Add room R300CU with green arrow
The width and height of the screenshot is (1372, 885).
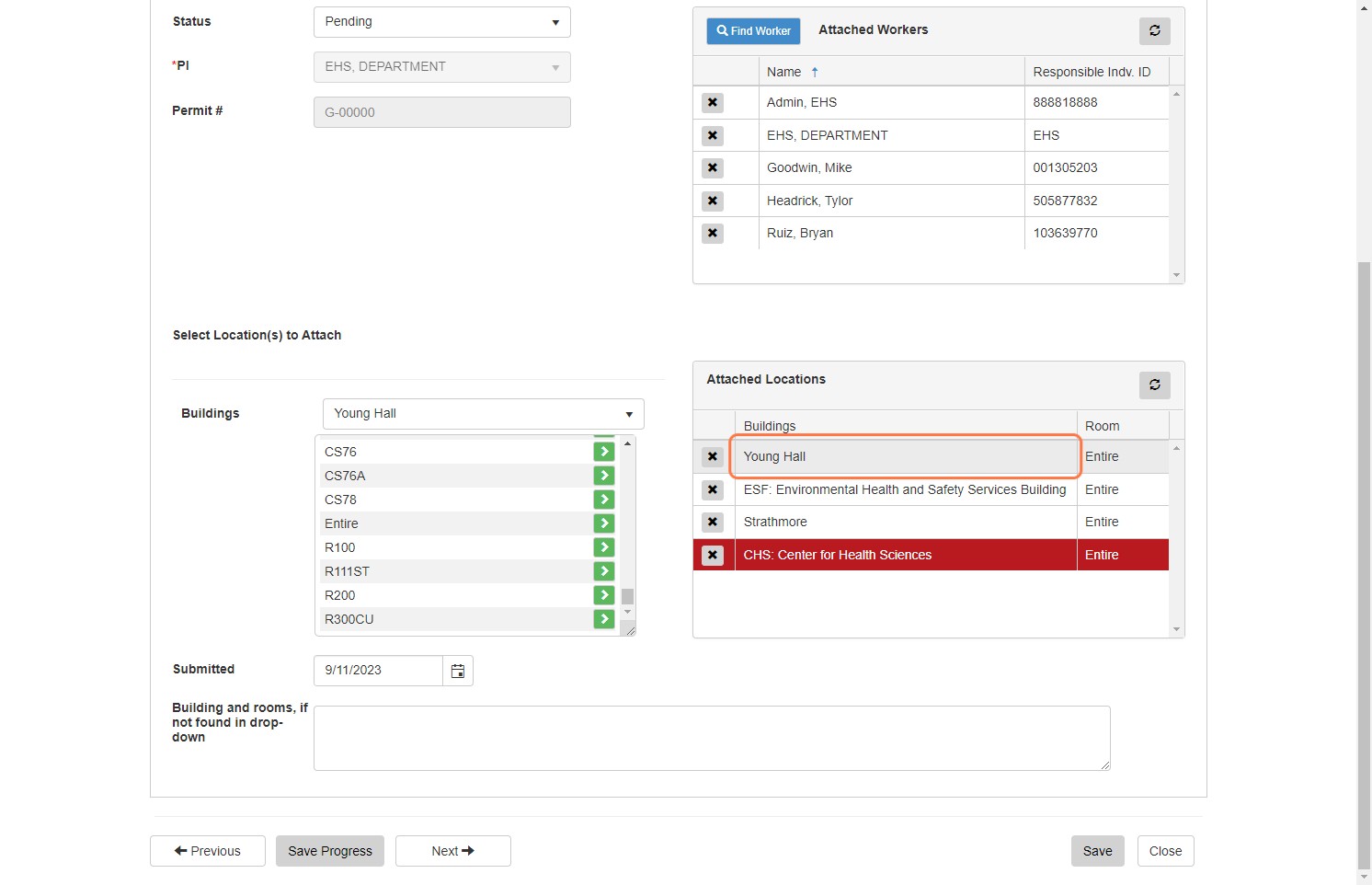click(x=603, y=619)
